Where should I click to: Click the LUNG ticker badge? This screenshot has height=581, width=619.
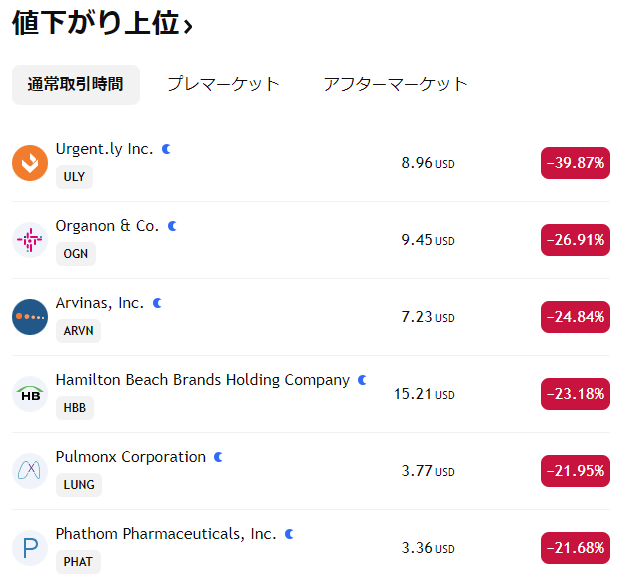pyautogui.click(x=79, y=485)
